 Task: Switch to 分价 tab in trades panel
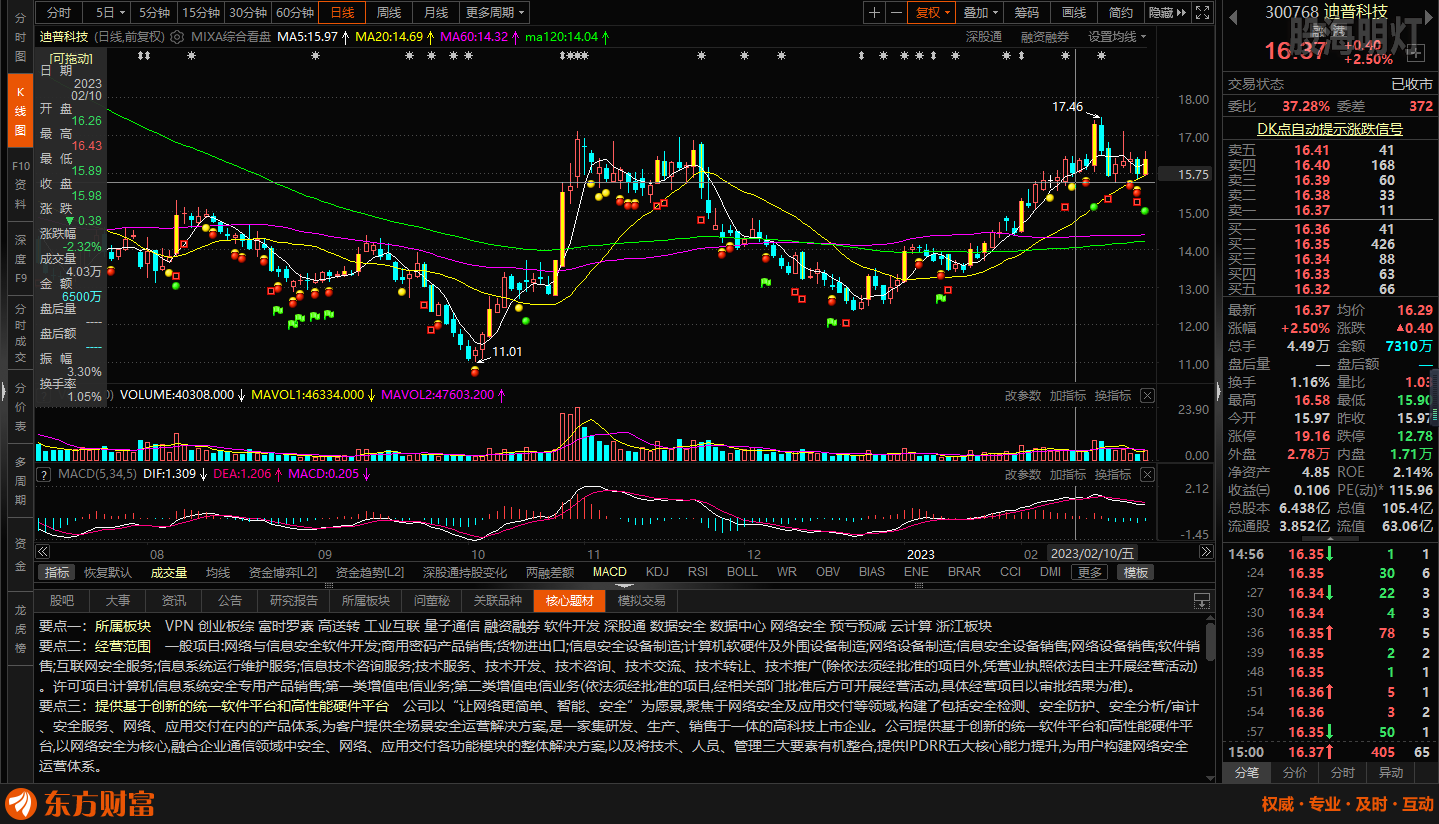tap(1295, 773)
